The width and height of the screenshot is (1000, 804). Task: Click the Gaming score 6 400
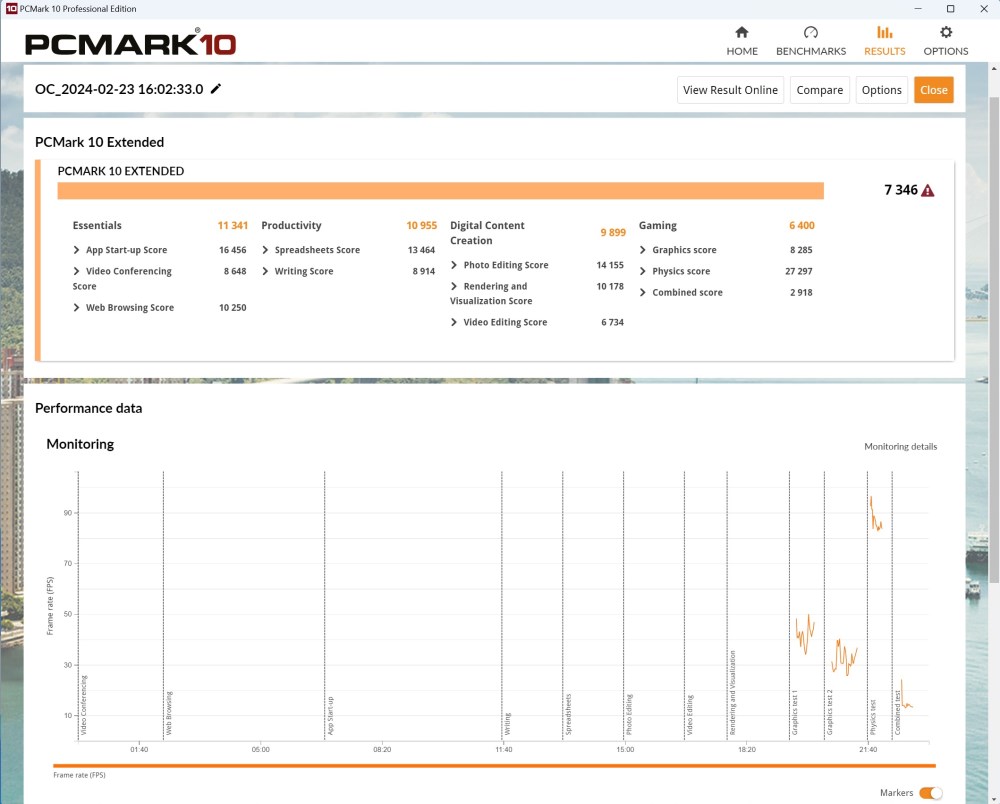802,225
